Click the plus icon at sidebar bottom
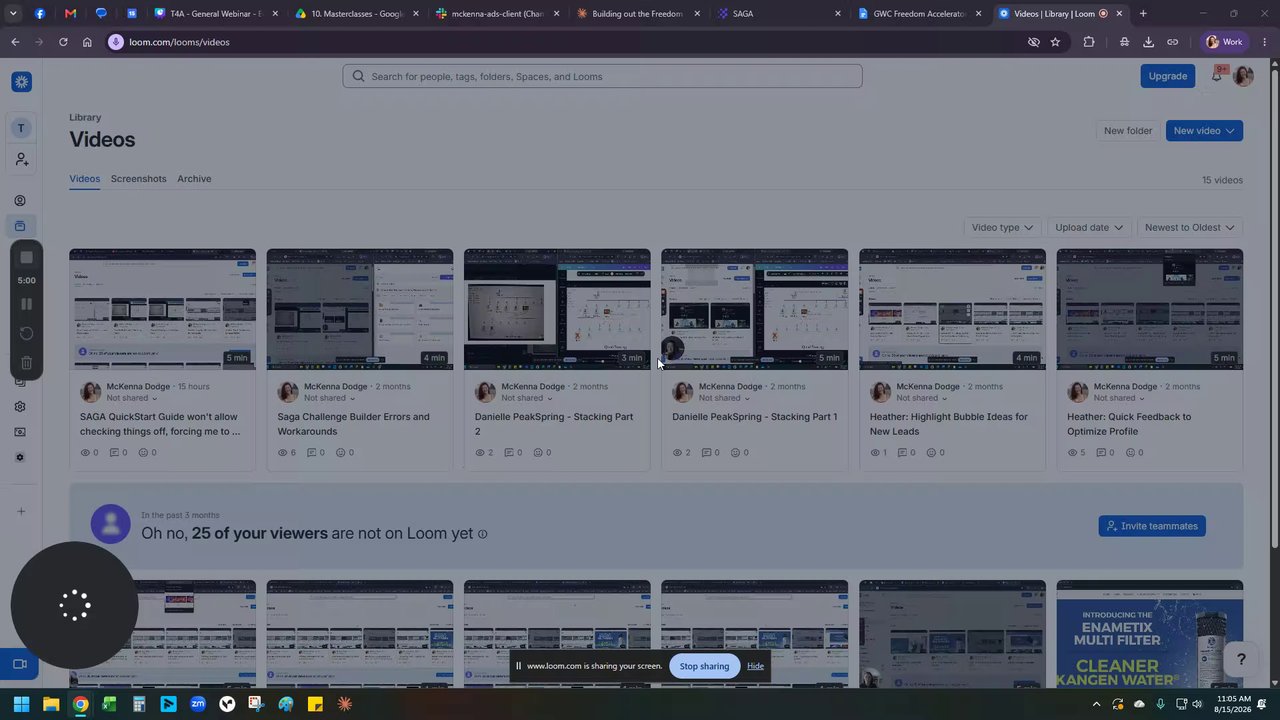Image resolution: width=1280 pixels, height=720 pixels. [21, 512]
